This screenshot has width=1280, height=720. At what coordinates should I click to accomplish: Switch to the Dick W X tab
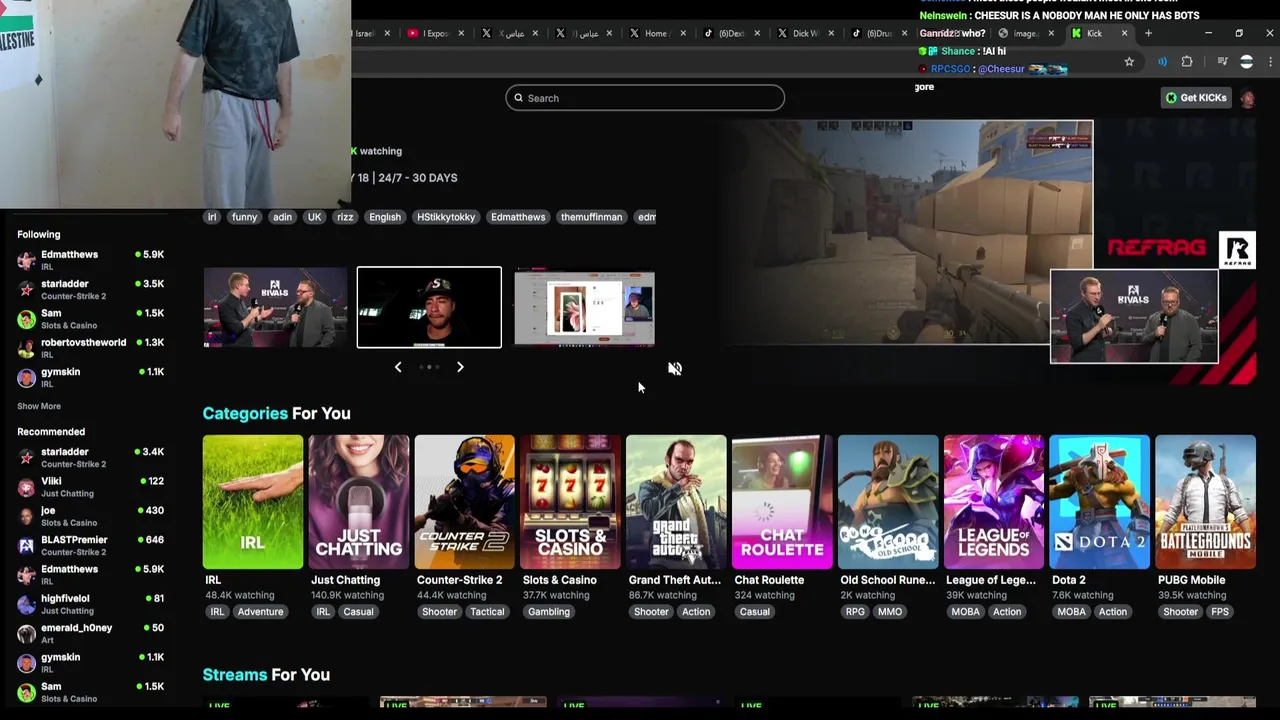[x=803, y=33]
